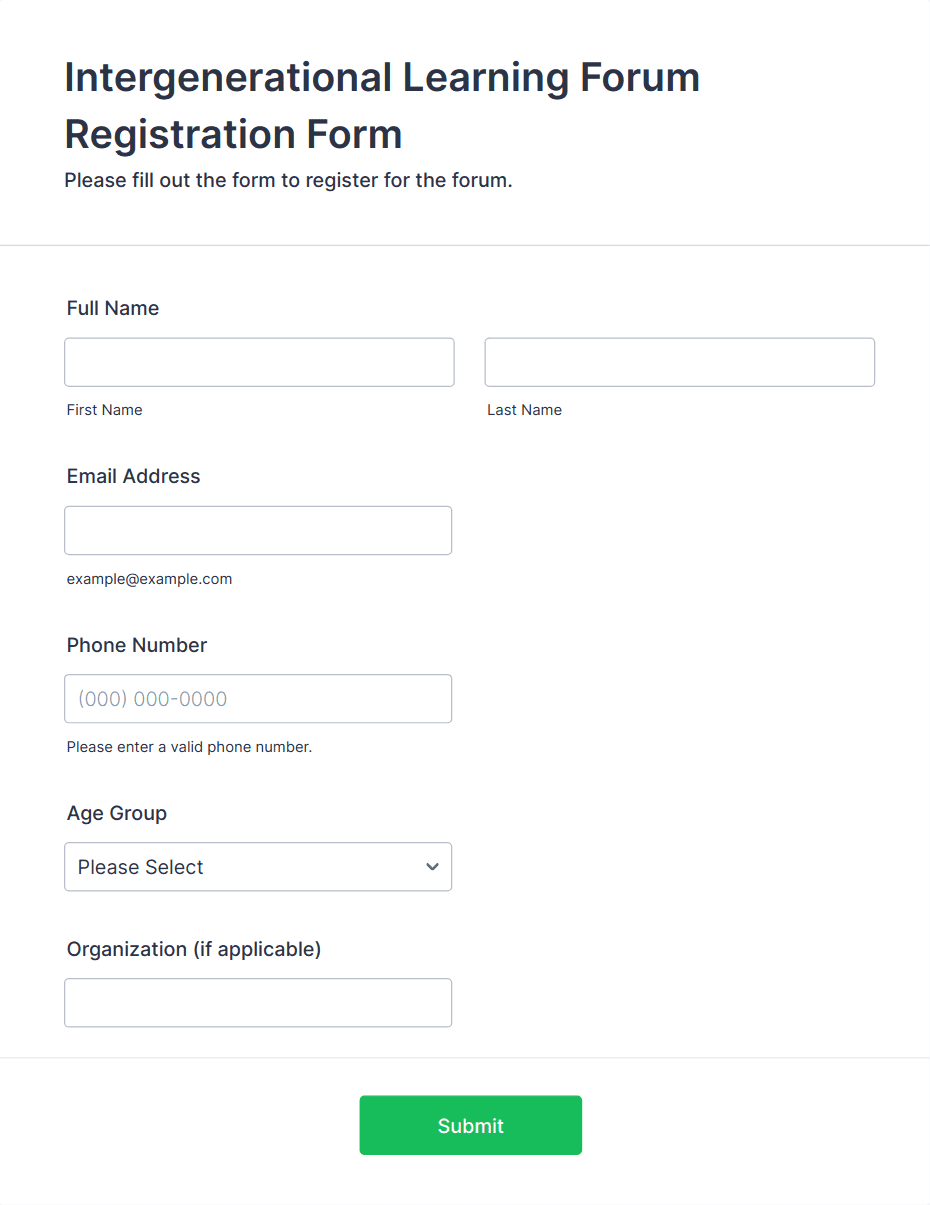Click the First Name input field

coord(259,362)
